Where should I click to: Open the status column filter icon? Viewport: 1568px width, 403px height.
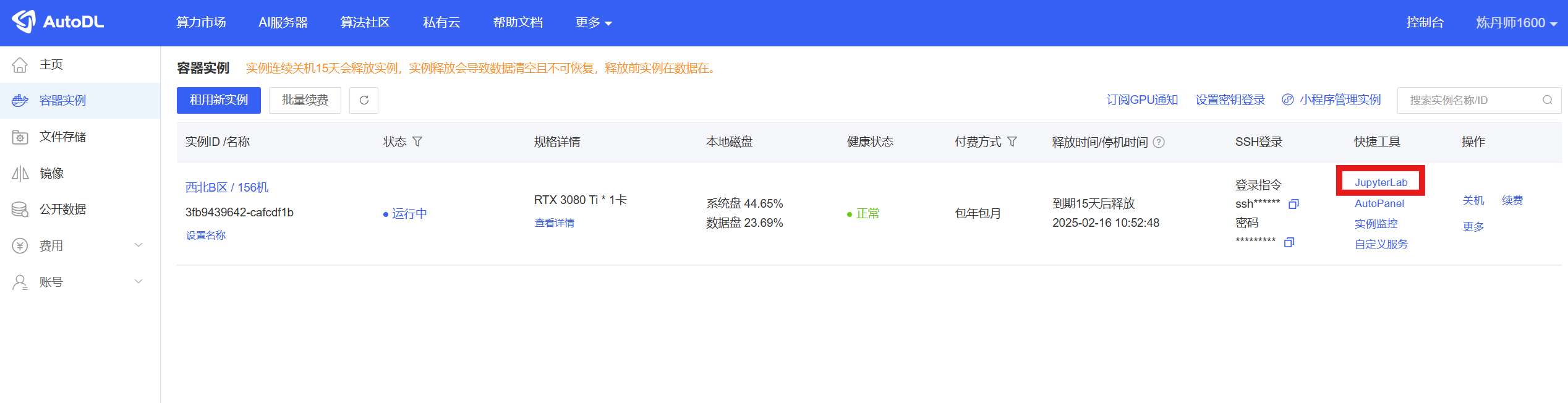point(417,142)
